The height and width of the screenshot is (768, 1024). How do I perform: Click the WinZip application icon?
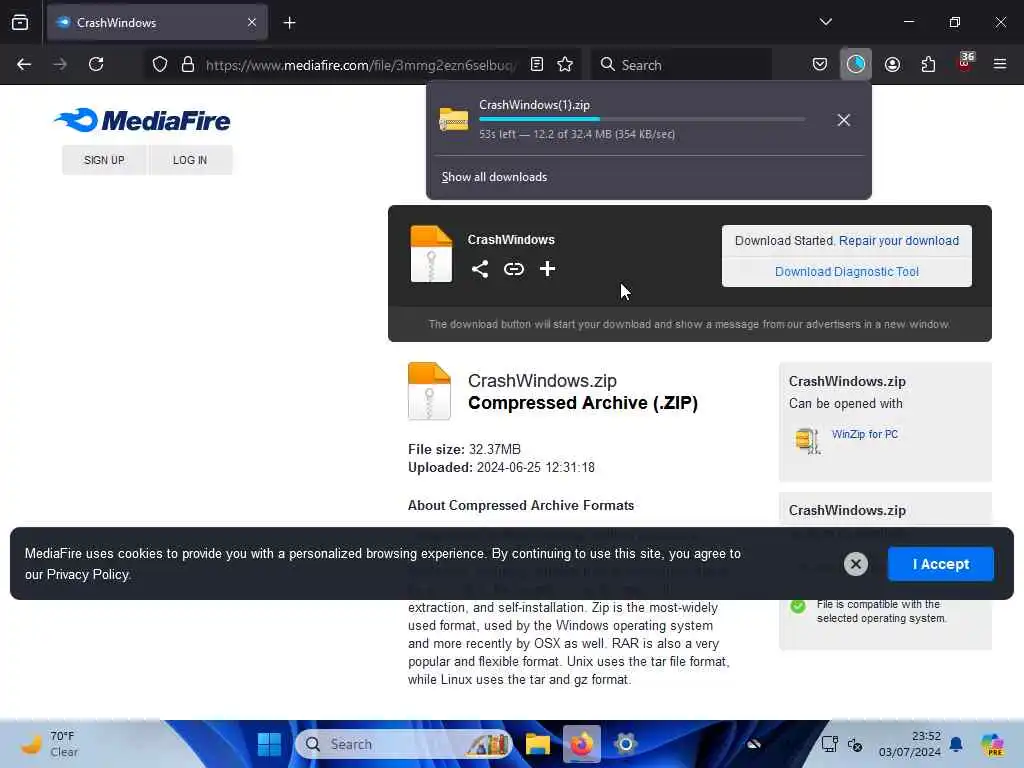click(807, 440)
